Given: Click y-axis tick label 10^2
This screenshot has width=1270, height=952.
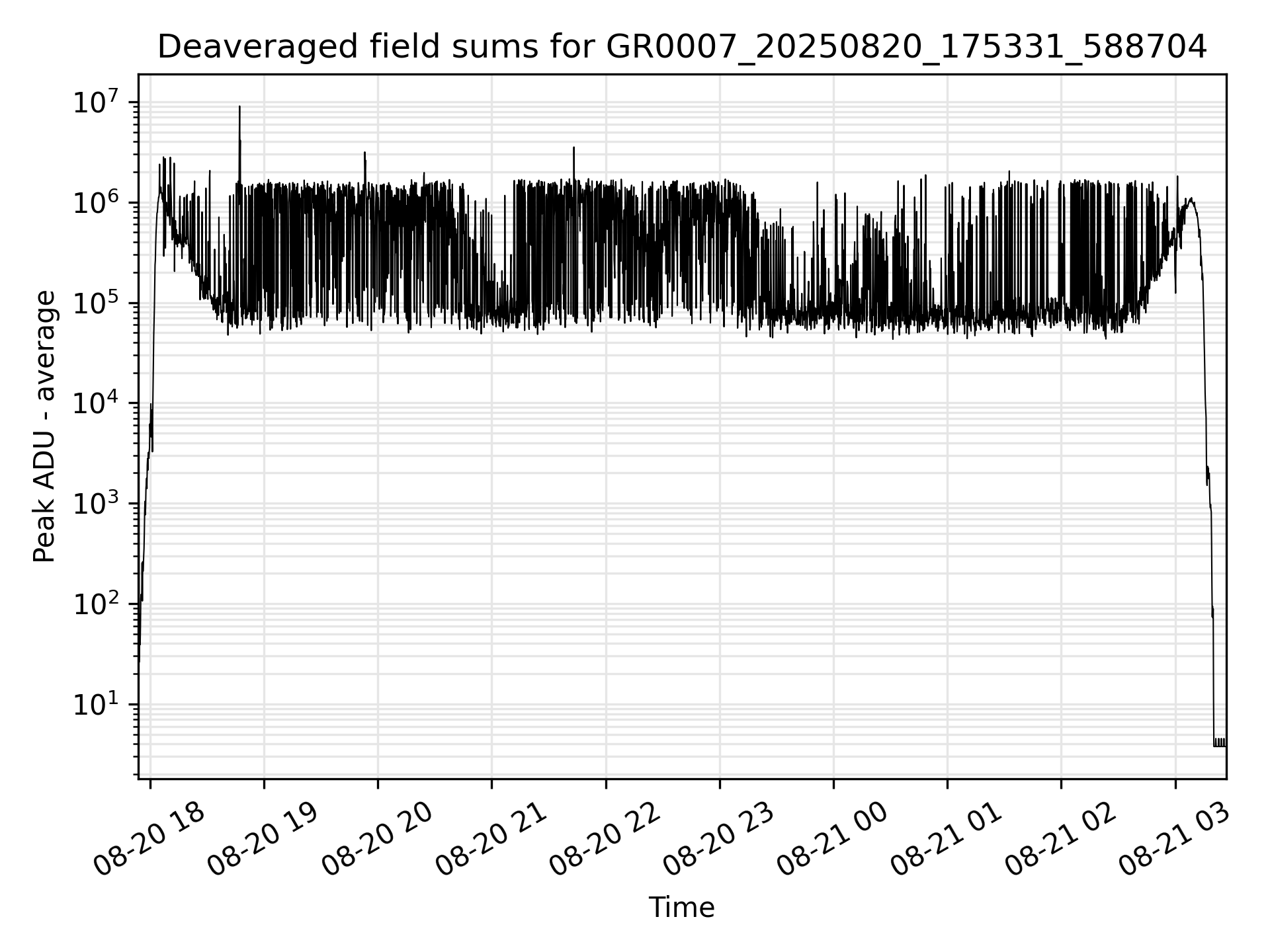Looking at the screenshot, I should [x=97, y=604].
